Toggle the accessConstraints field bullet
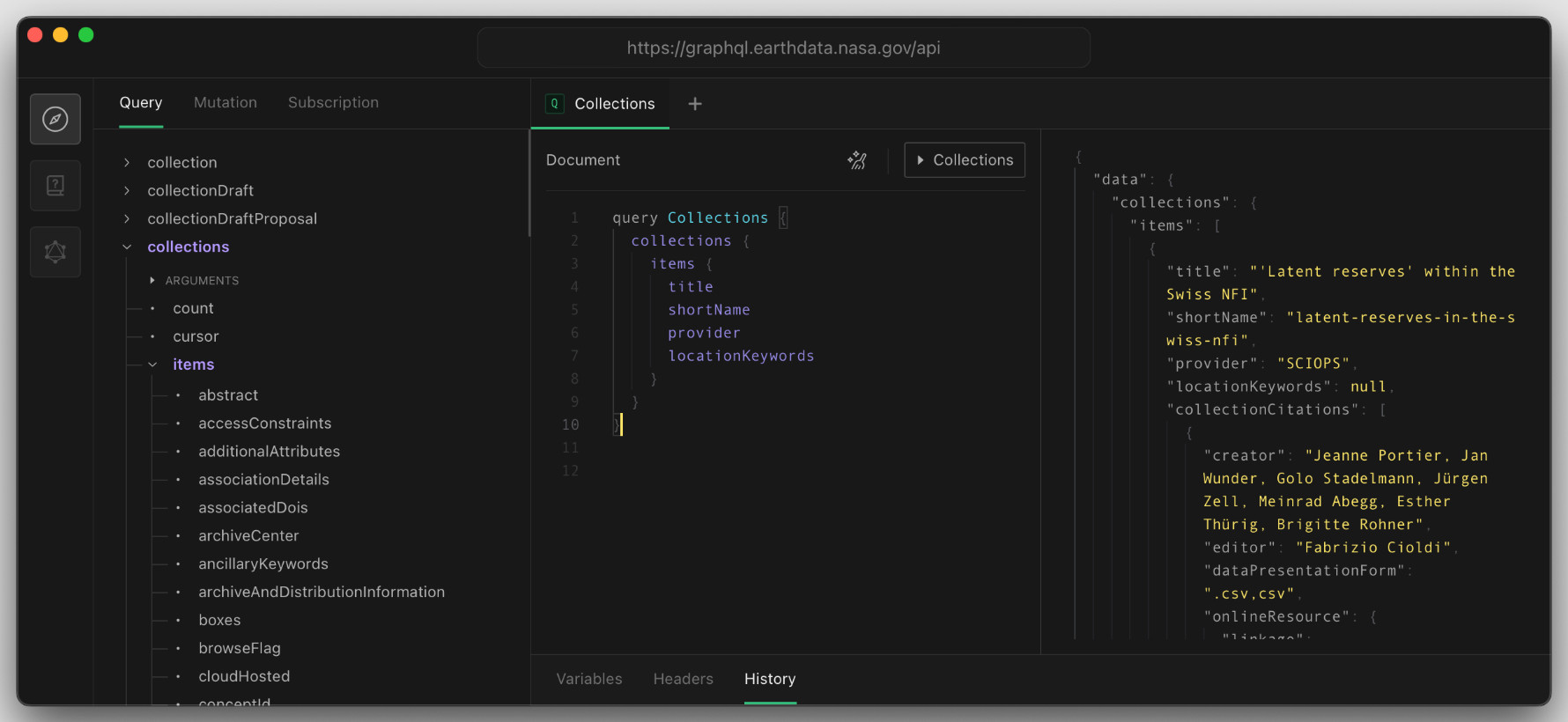 (178, 424)
